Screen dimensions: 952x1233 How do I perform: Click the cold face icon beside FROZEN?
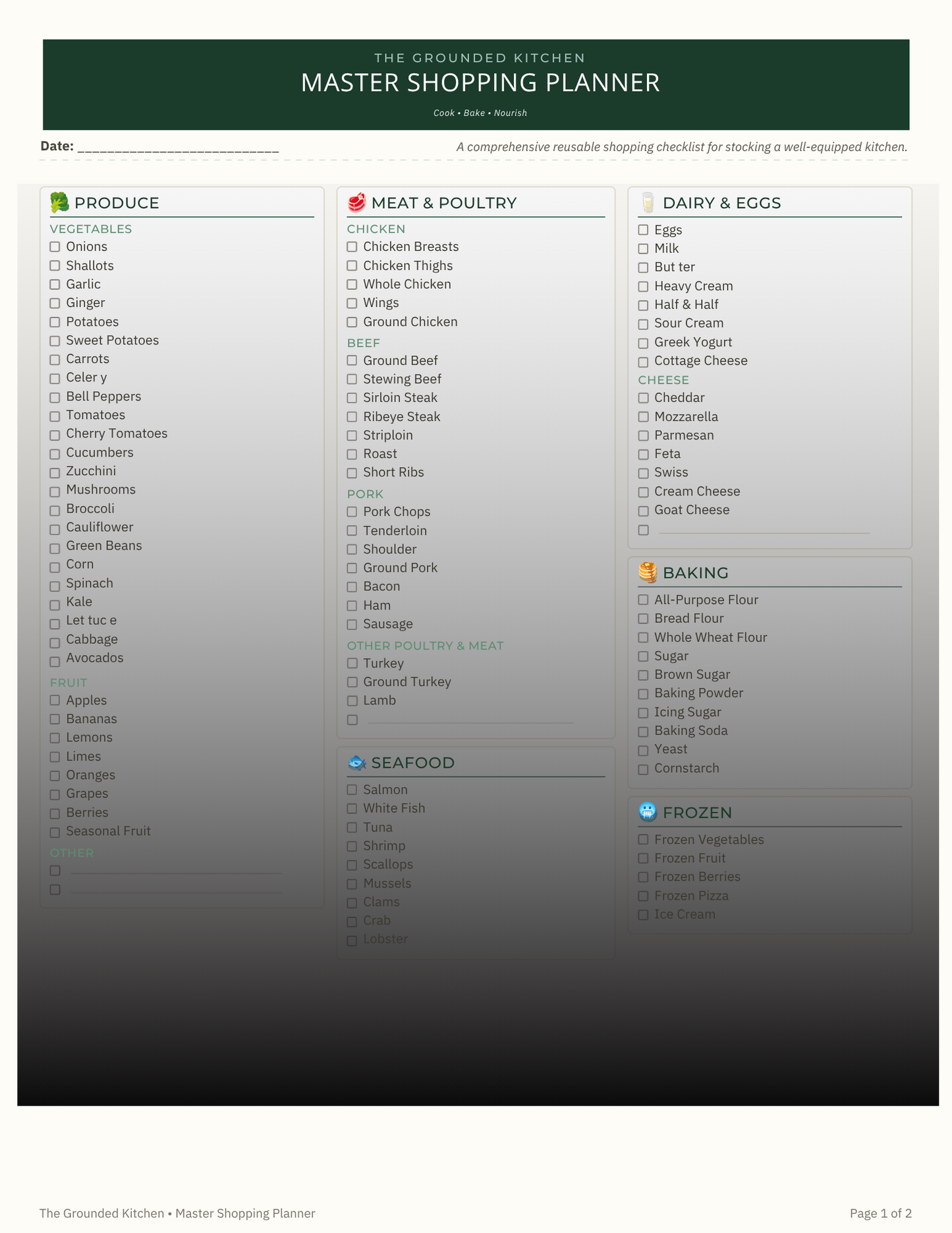coord(648,812)
